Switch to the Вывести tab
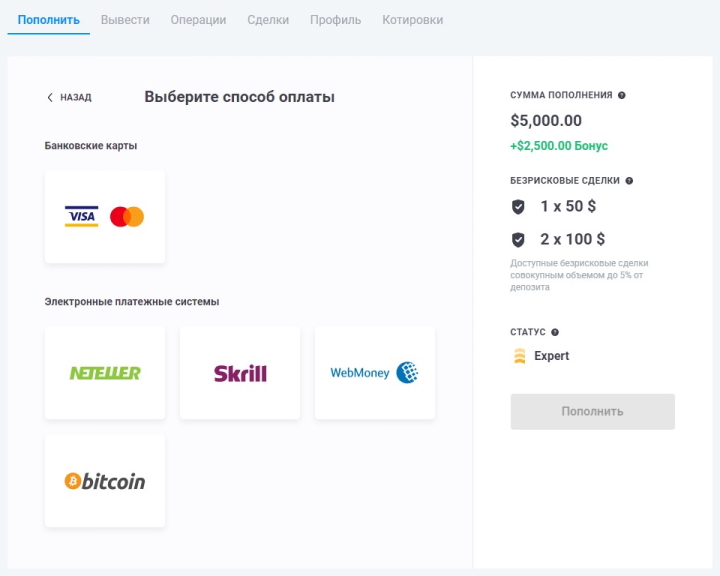The image size is (720, 576). click(125, 20)
